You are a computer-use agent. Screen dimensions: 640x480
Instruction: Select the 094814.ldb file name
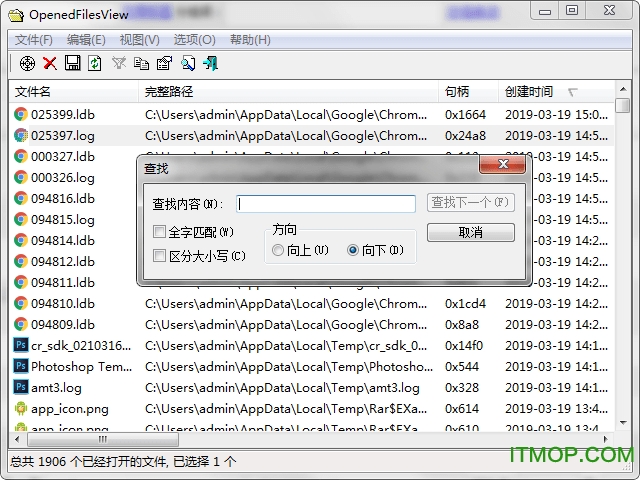[63, 240]
